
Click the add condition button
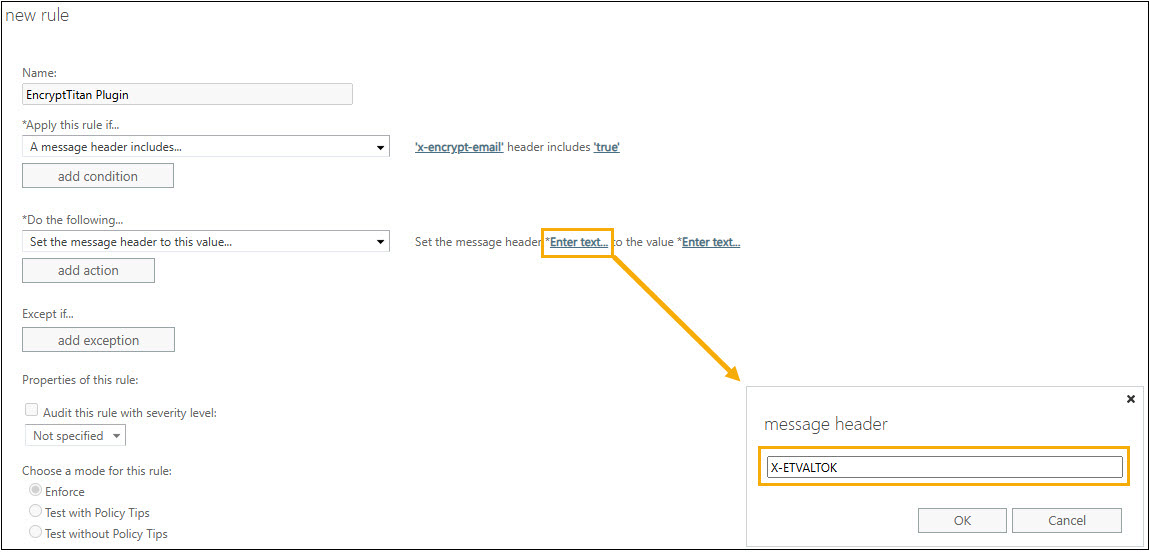(x=98, y=176)
